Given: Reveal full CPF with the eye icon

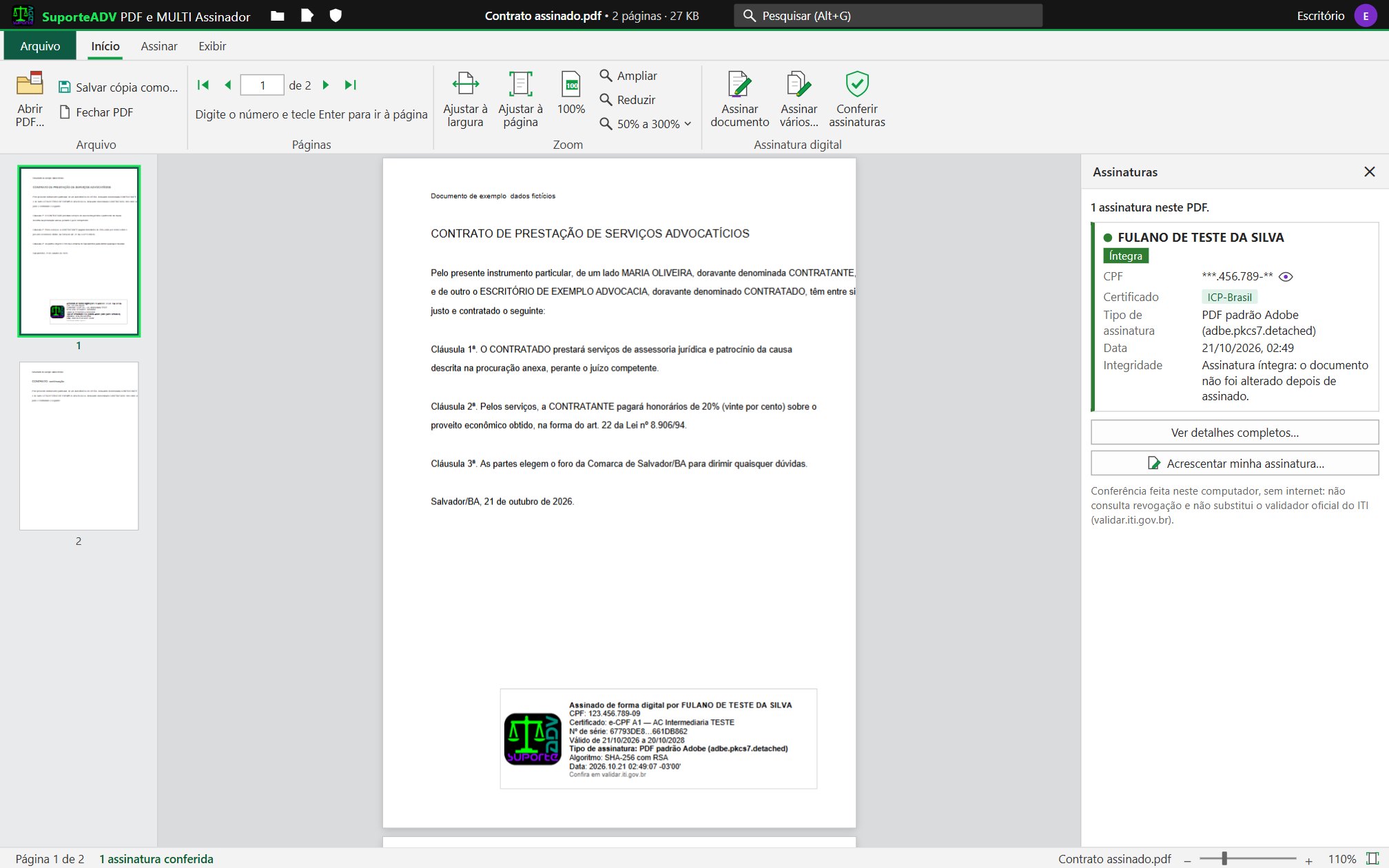Looking at the screenshot, I should click(x=1286, y=276).
